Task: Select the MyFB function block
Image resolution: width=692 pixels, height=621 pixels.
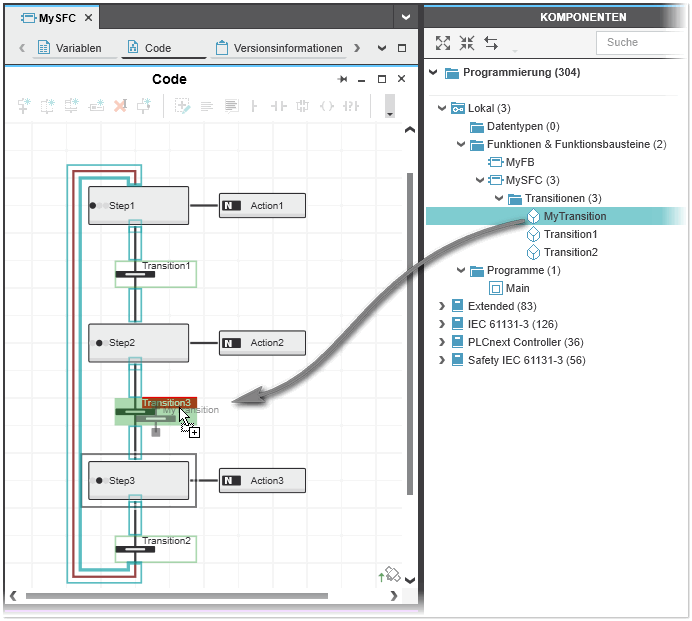Action: pos(519,162)
